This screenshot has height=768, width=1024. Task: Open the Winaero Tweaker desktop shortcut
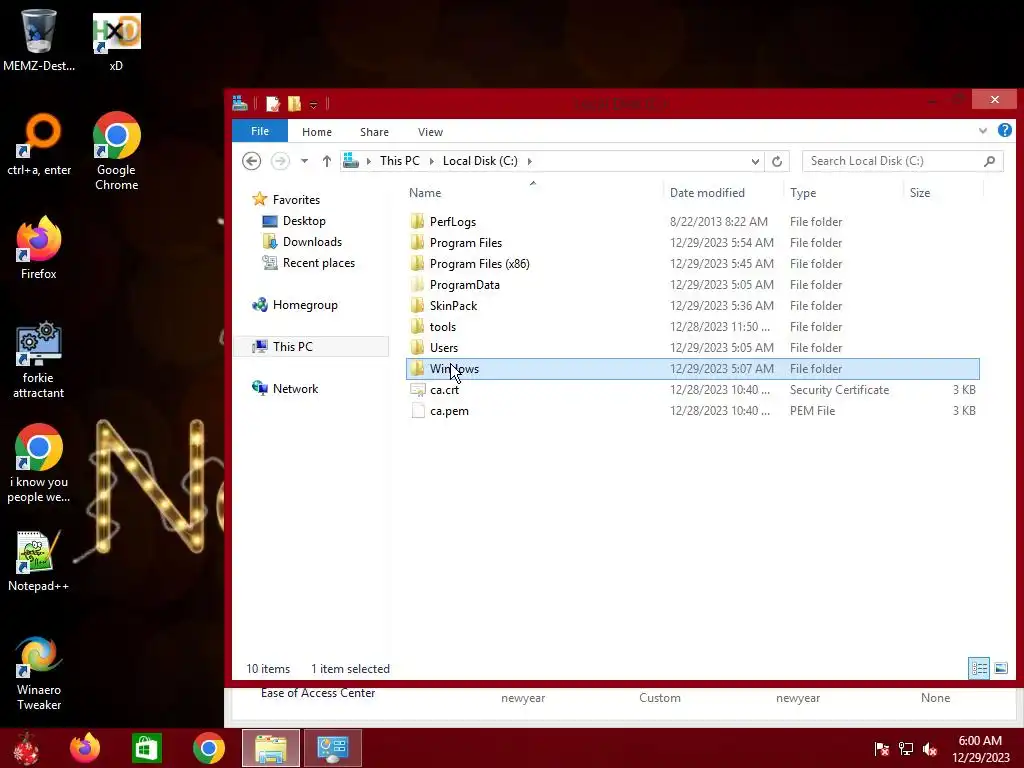pyautogui.click(x=39, y=673)
